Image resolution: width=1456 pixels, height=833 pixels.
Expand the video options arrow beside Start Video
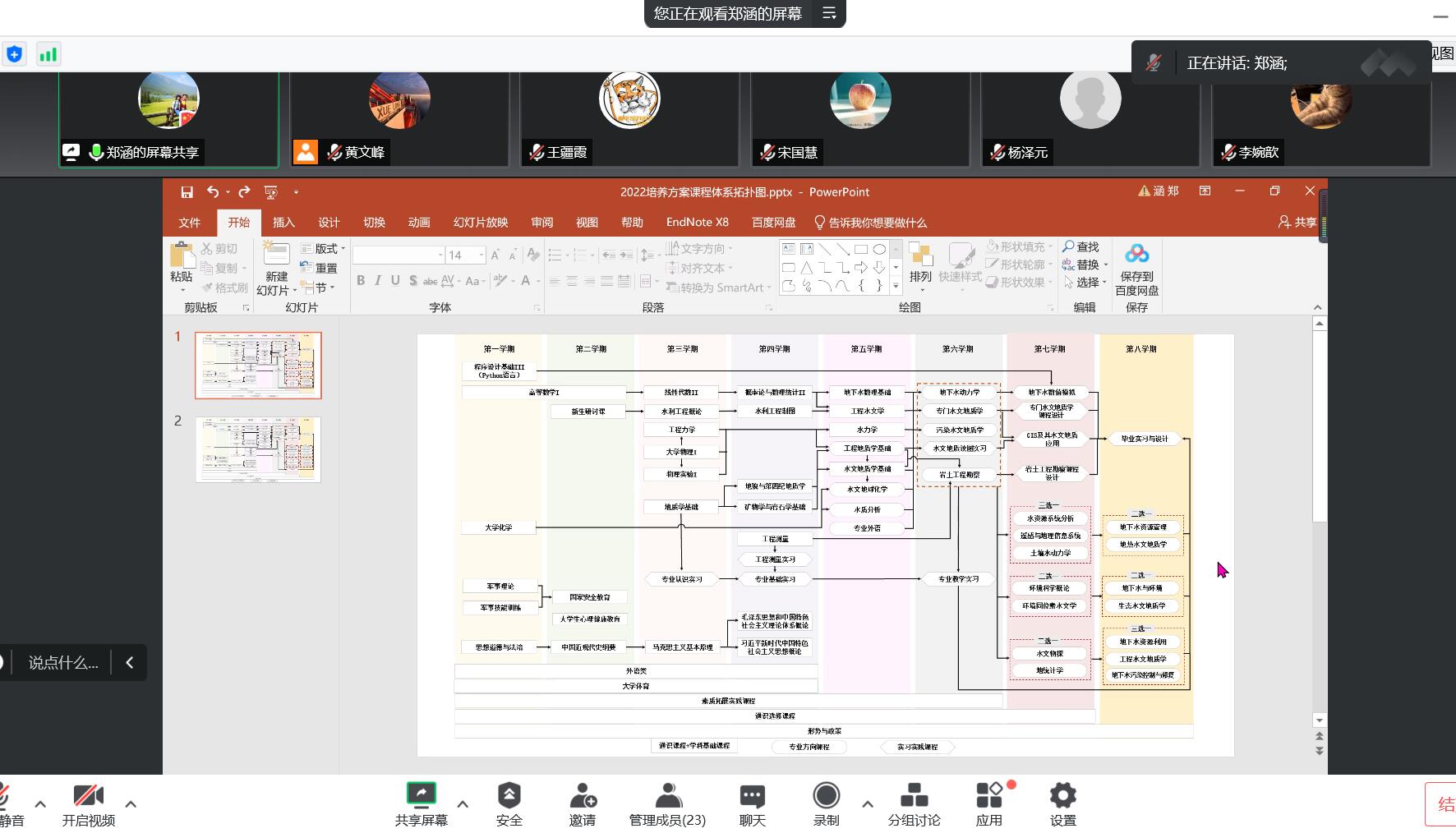click(x=131, y=804)
